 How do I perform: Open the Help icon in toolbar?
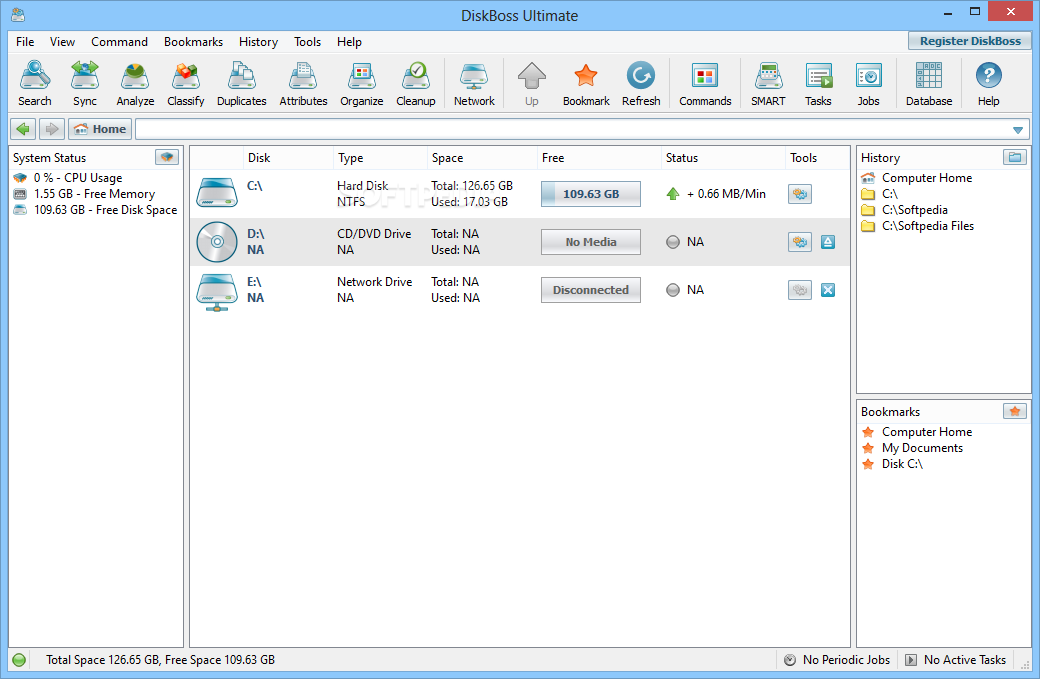coord(988,84)
